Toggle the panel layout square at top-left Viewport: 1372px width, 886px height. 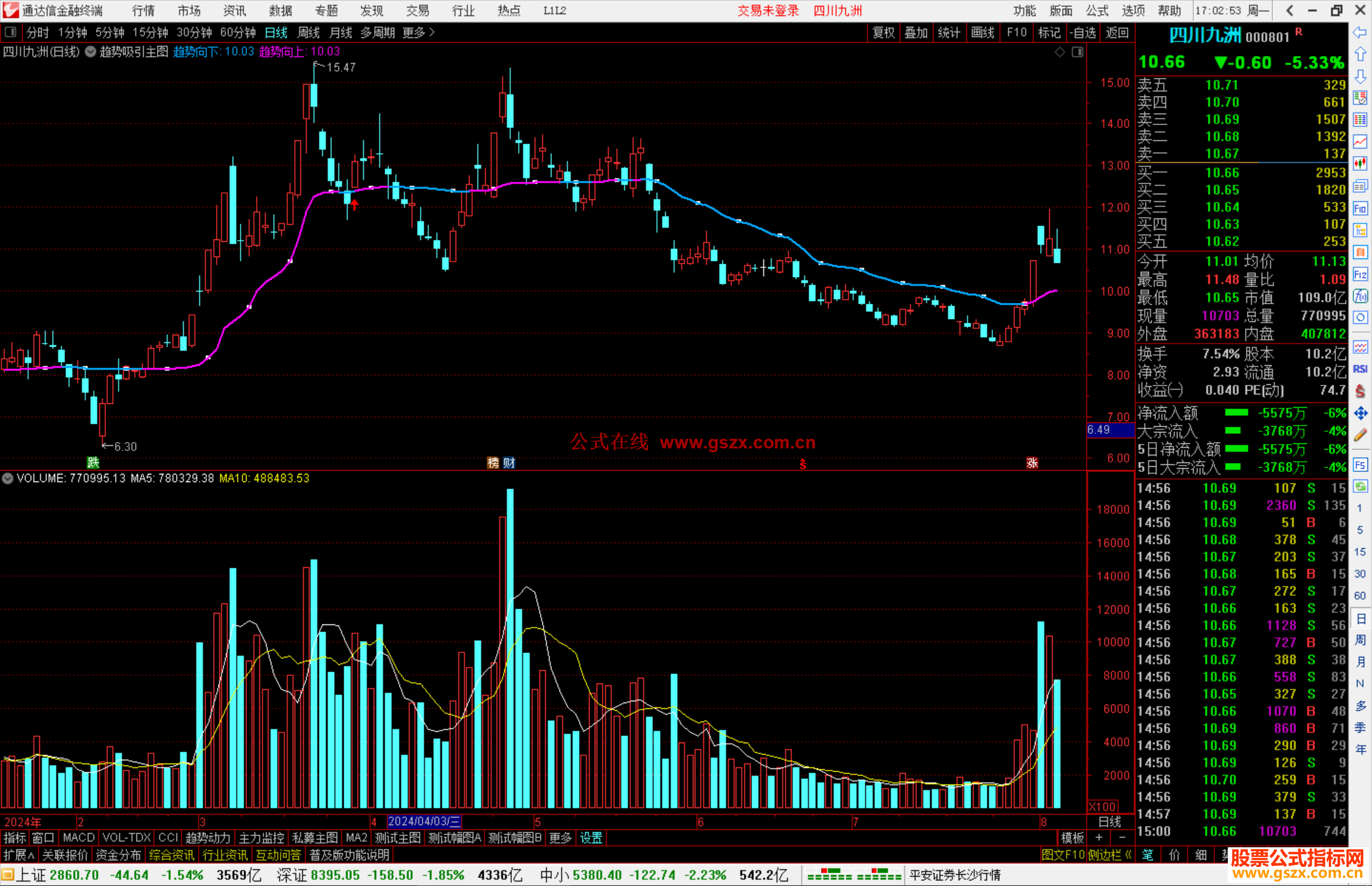point(11,32)
